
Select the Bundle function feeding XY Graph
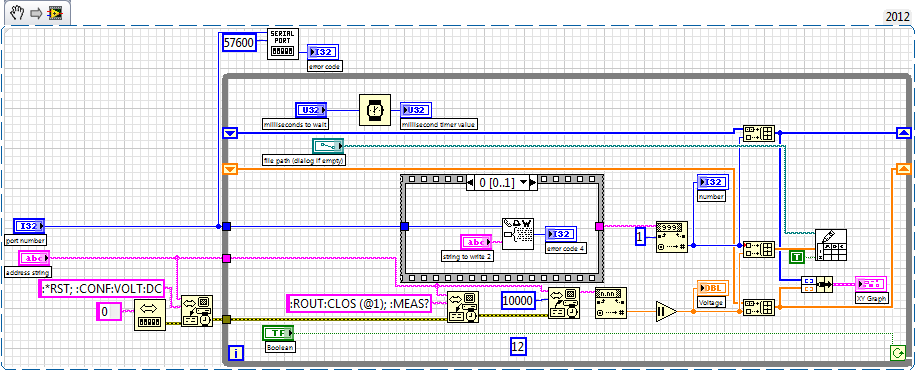816,285
